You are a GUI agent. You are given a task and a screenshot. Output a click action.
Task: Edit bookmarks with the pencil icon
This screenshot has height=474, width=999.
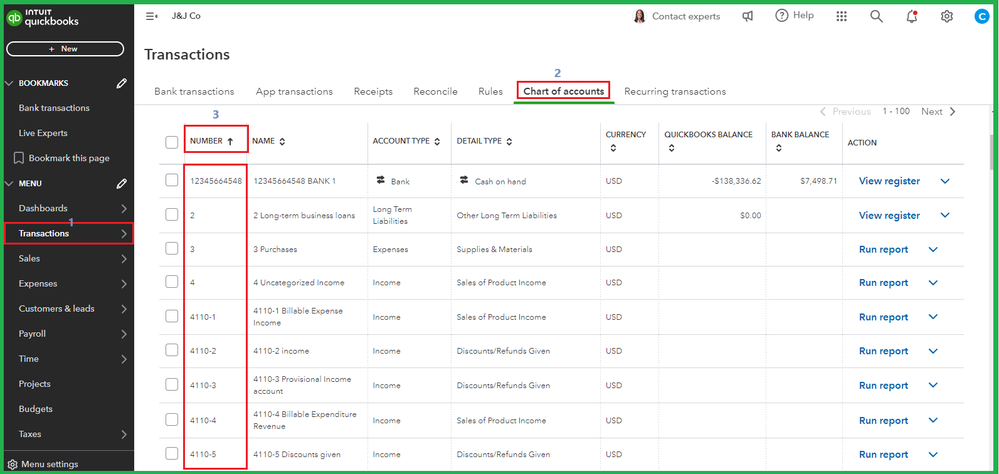(122, 83)
